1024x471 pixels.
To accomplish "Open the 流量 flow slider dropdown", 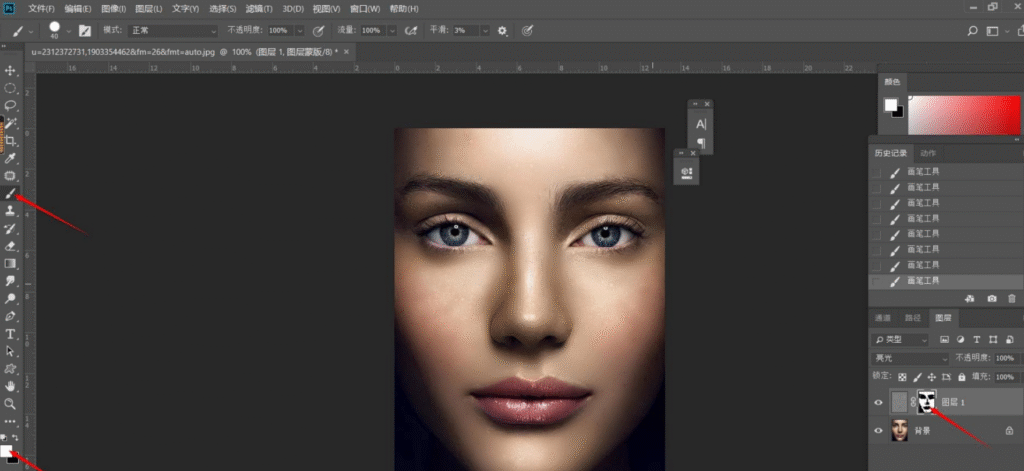I will tap(392, 31).
